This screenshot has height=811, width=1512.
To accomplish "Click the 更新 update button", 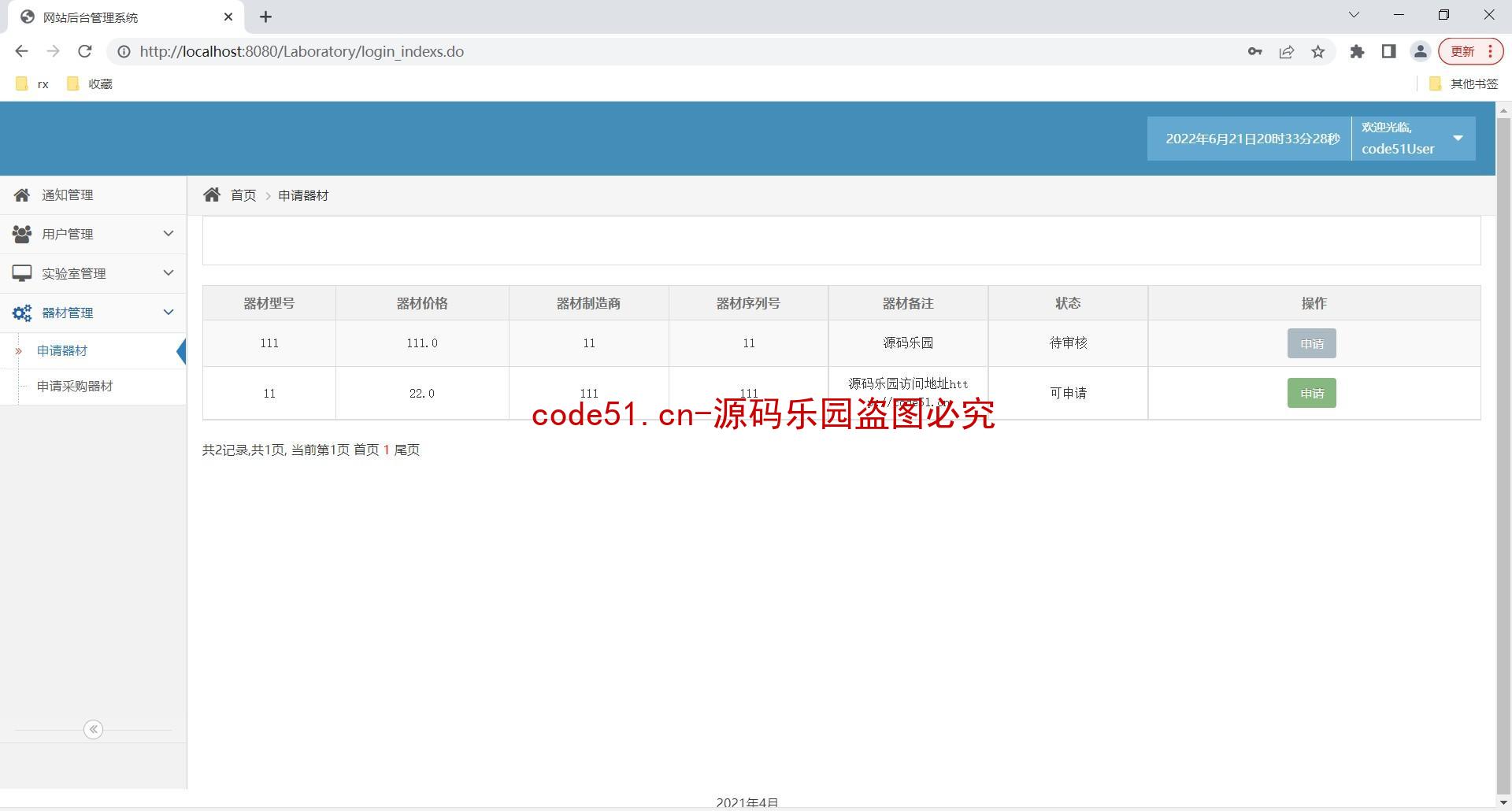I will [1471, 51].
